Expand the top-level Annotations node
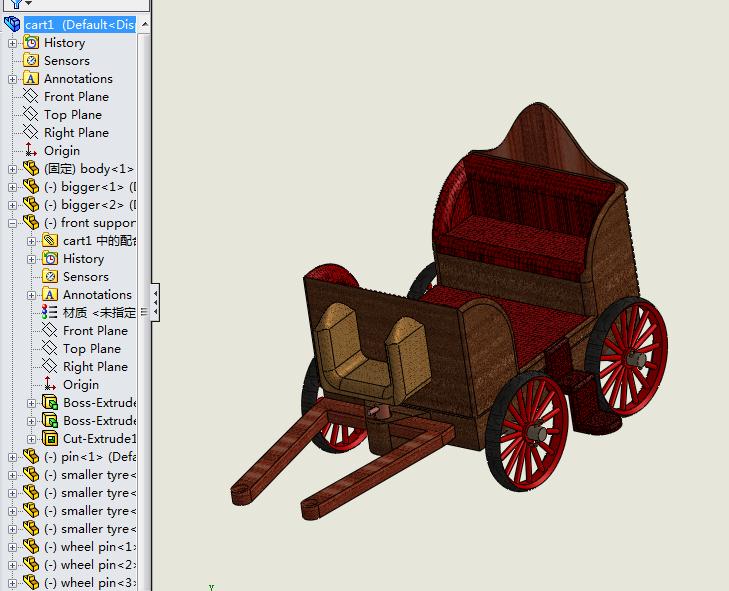 tap(13, 79)
